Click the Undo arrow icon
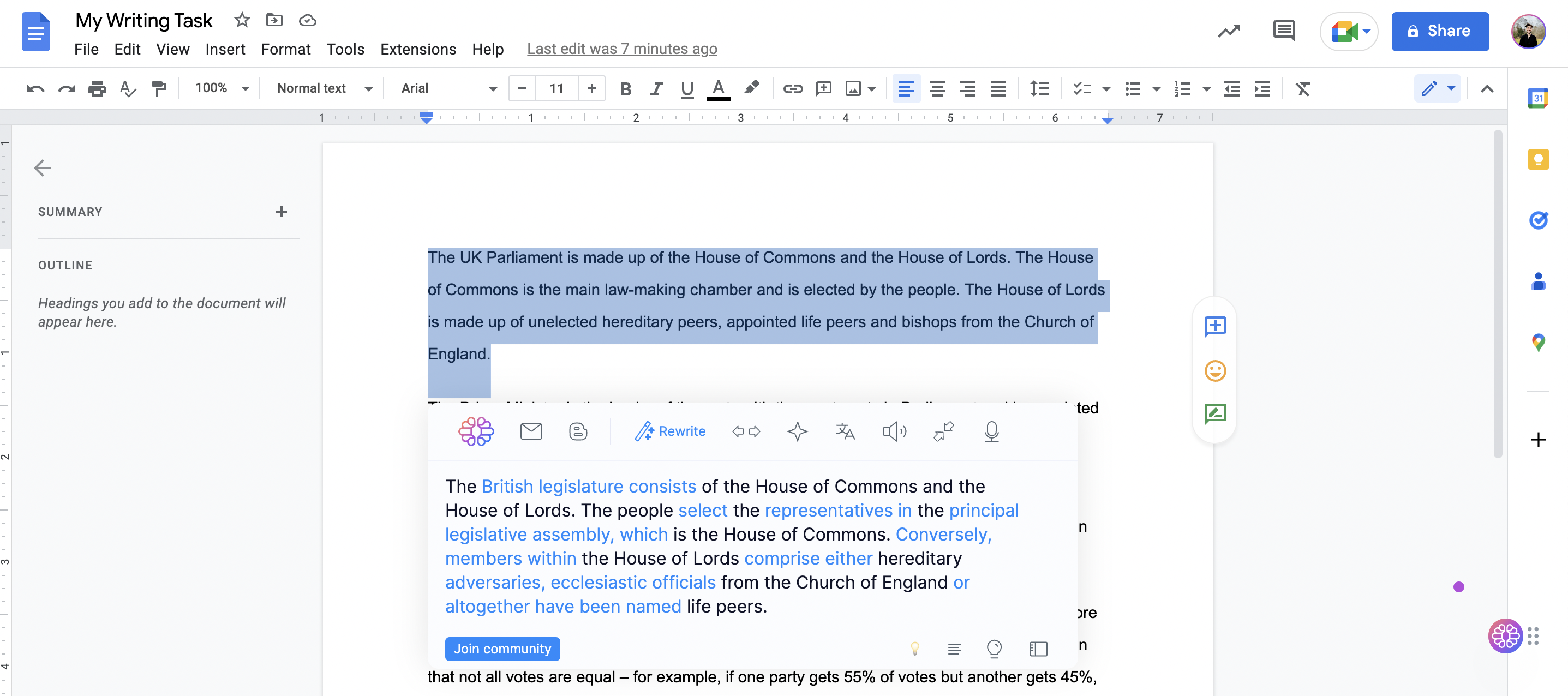1568x696 pixels. tap(35, 89)
